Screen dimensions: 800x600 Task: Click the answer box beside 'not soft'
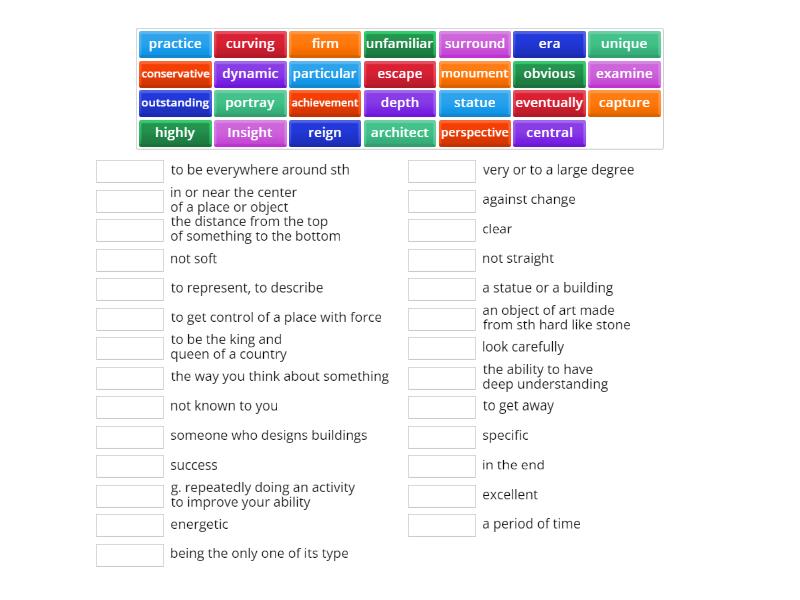click(129, 259)
